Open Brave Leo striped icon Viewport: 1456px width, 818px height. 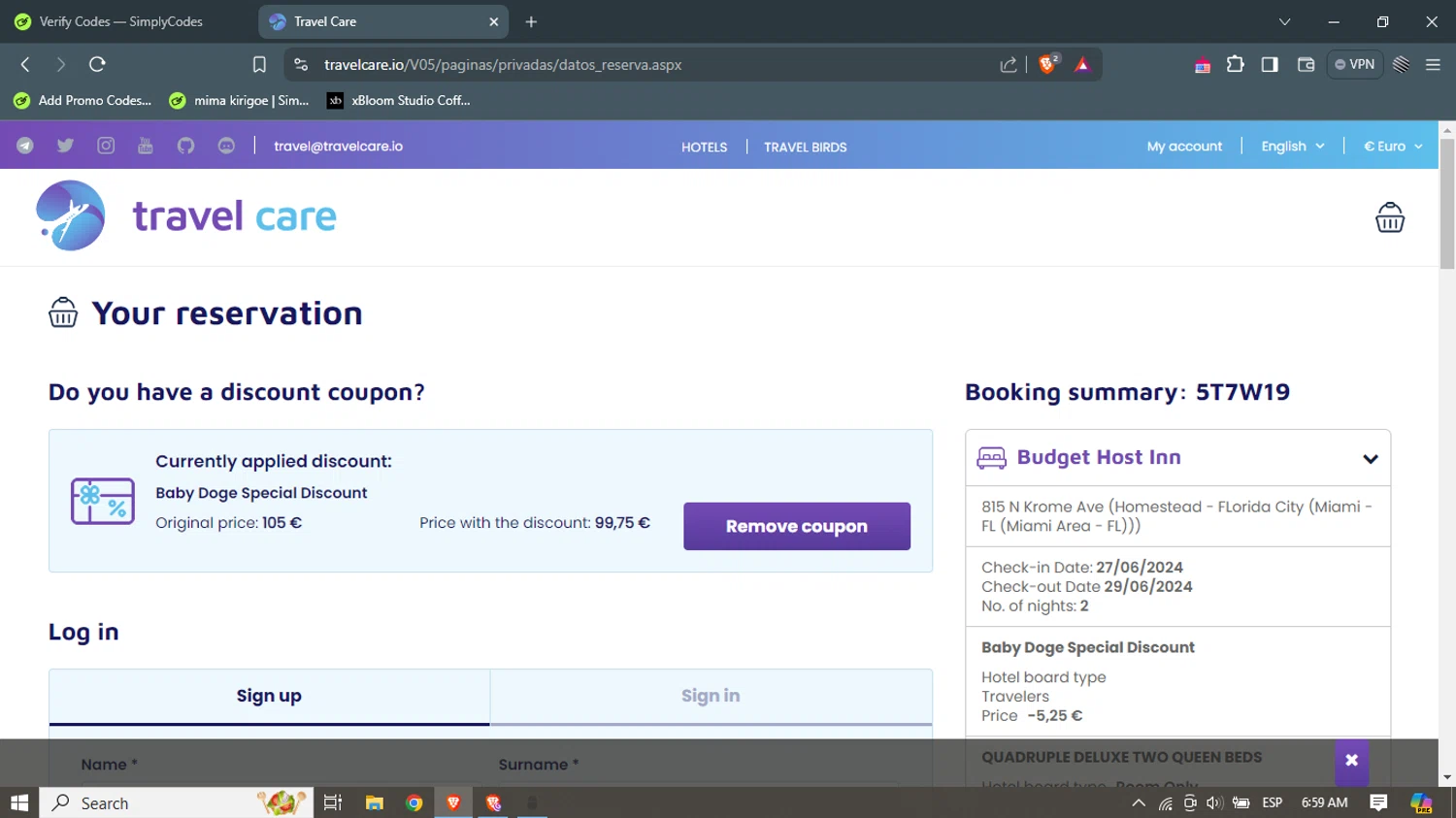tap(1401, 64)
